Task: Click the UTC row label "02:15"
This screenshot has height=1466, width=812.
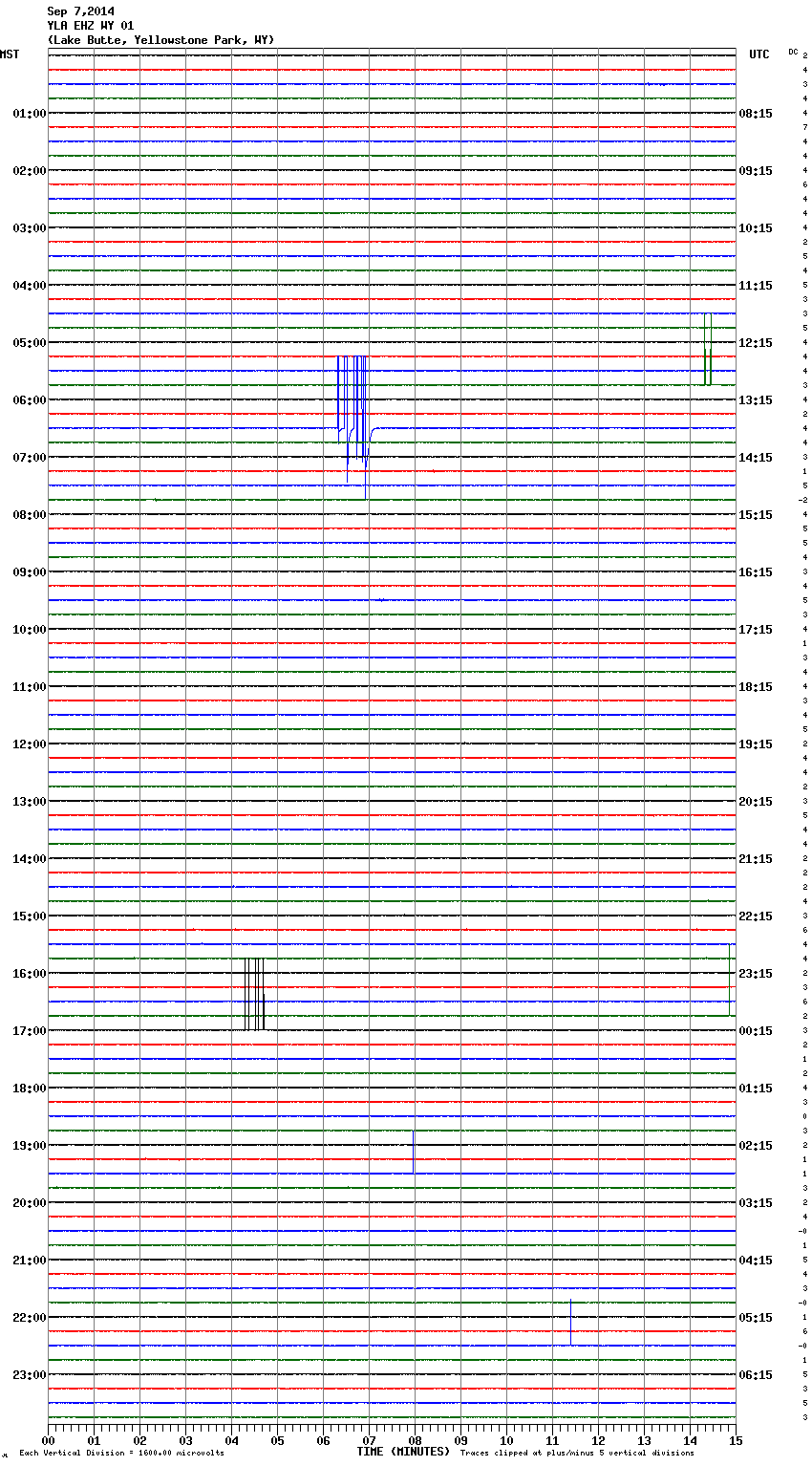Action: coord(756,1146)
